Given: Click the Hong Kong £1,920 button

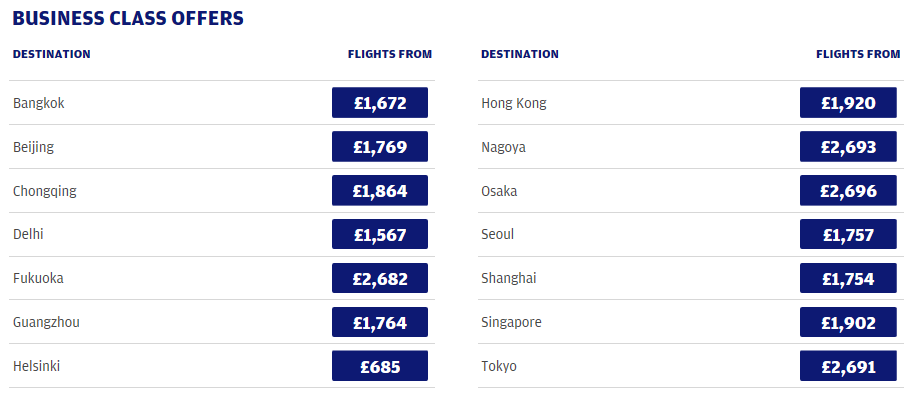Looking at the screenshot, I should coord(848,103).
